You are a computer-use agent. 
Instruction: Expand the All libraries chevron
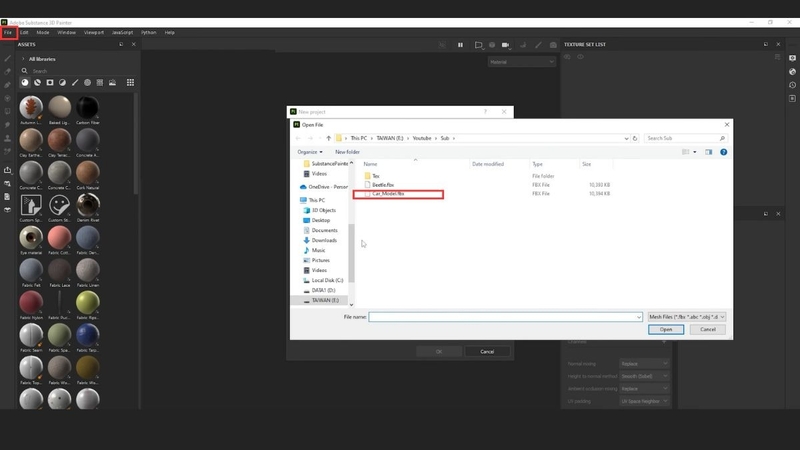23,59
